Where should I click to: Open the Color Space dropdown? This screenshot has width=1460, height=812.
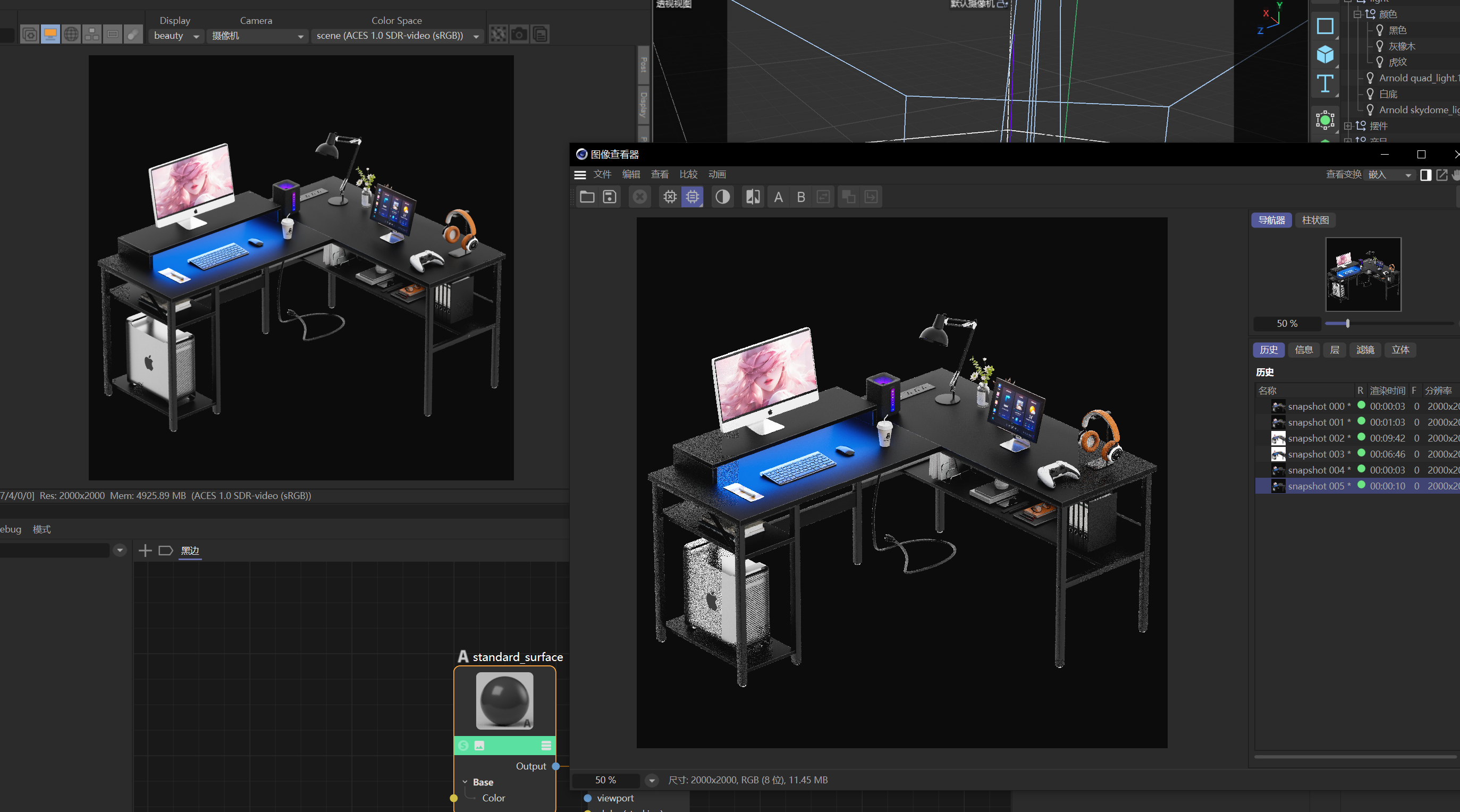coord(398,36)
